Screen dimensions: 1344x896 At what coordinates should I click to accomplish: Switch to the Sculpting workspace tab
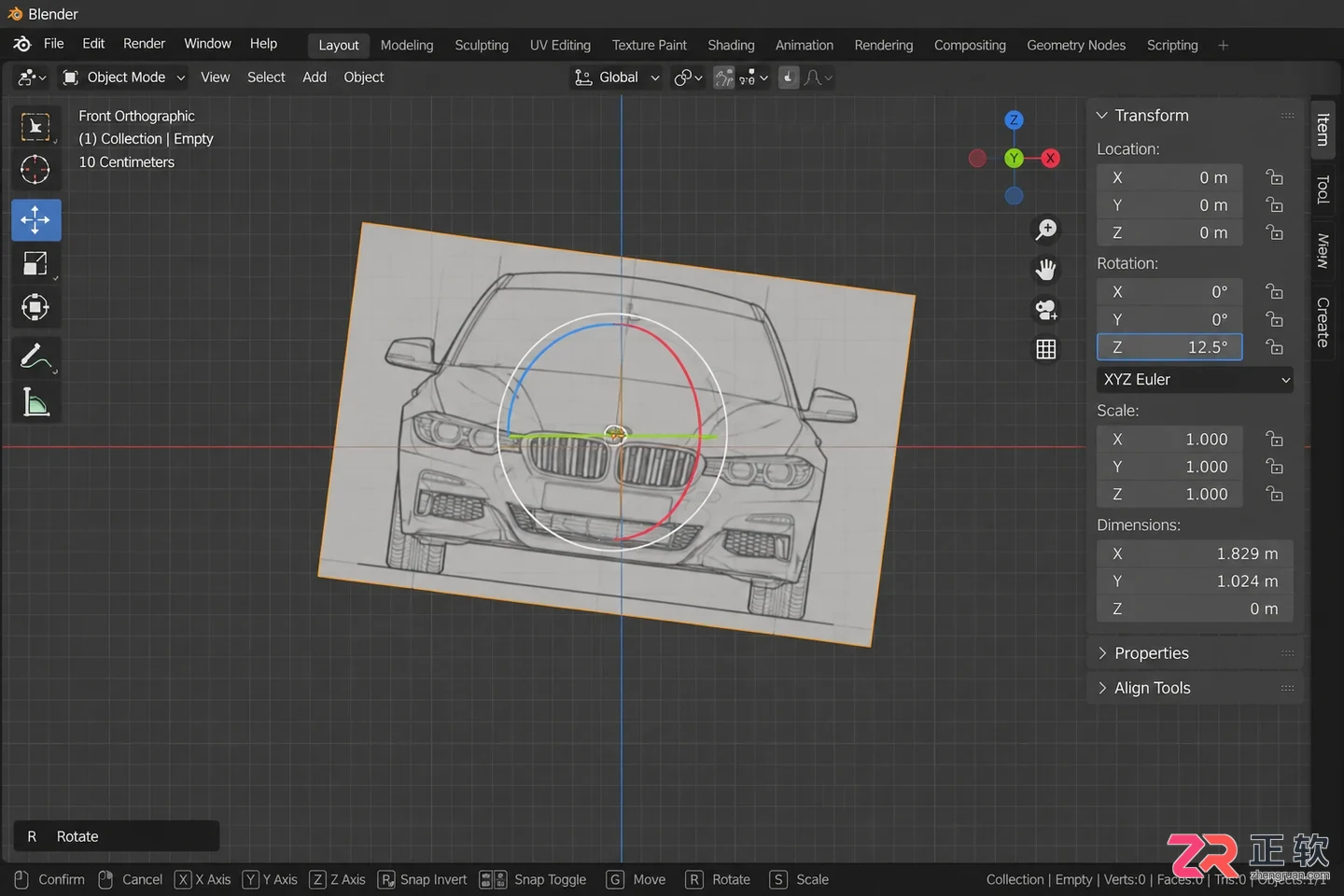coord(482,45)
